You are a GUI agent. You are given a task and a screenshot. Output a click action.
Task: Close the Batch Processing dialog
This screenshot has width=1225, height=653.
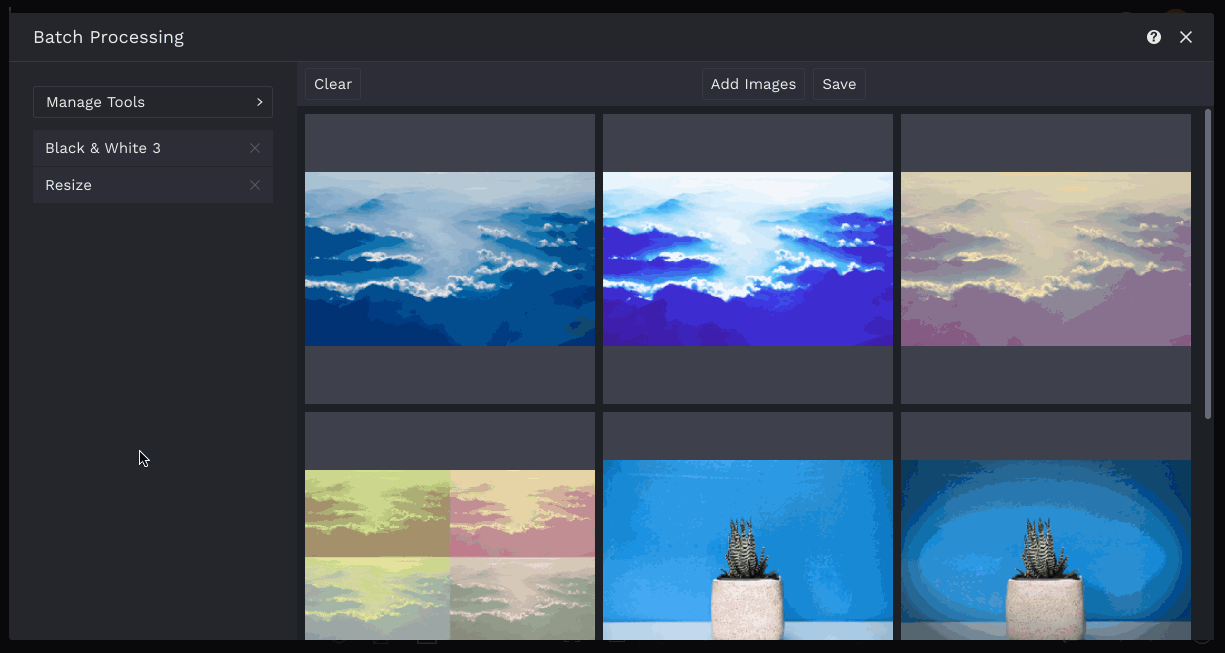click(1186, 37)
